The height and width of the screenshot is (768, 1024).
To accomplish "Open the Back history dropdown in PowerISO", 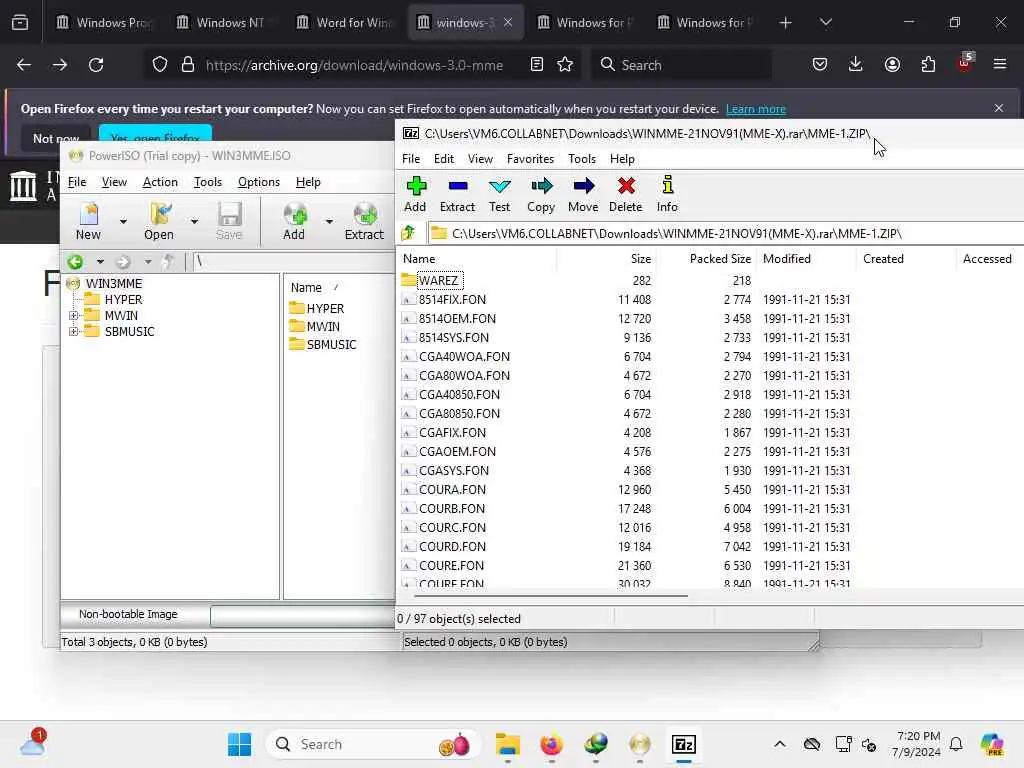I will pos(100,262).
